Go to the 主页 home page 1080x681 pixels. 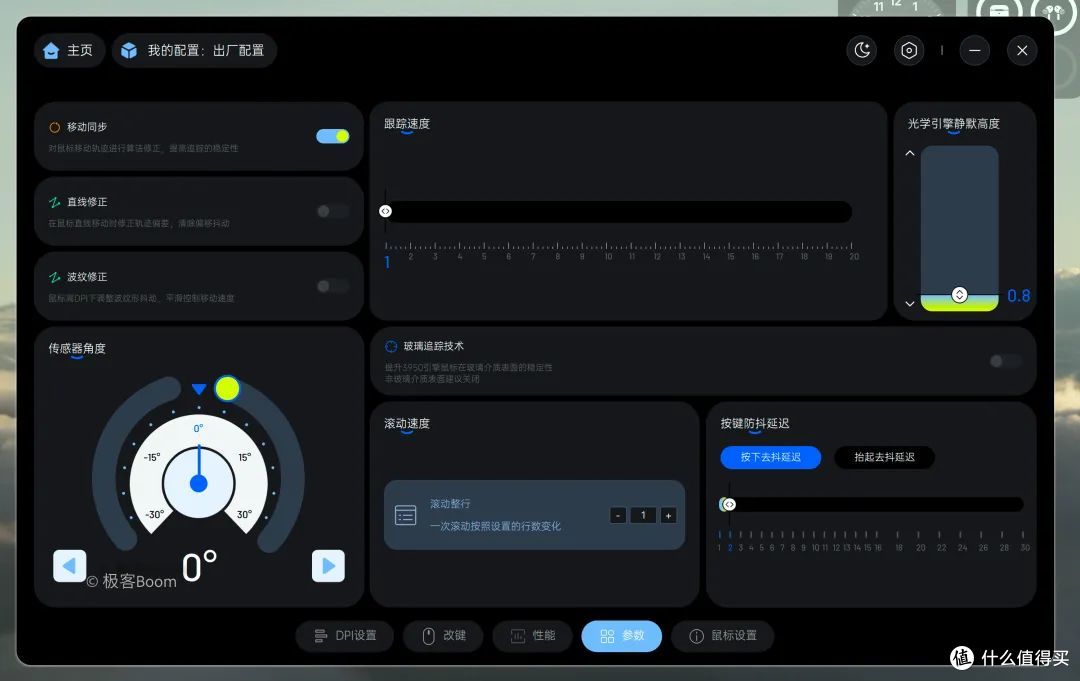click(68, 50)
